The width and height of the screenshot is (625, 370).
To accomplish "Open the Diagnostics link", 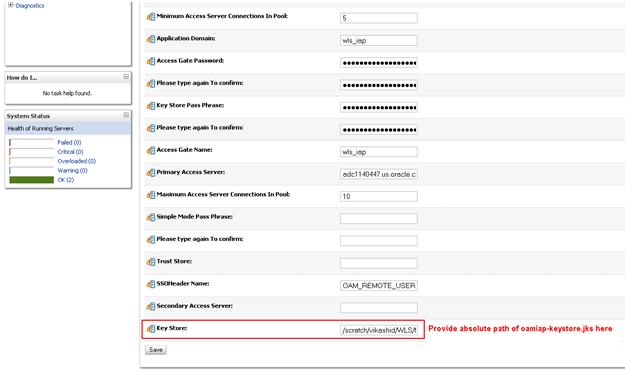I will point(30,6).
